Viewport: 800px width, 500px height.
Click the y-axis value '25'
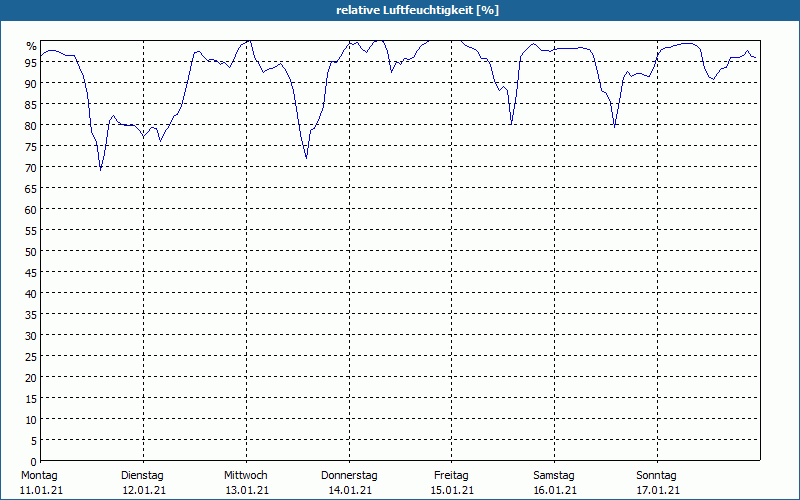pos(31,357)
